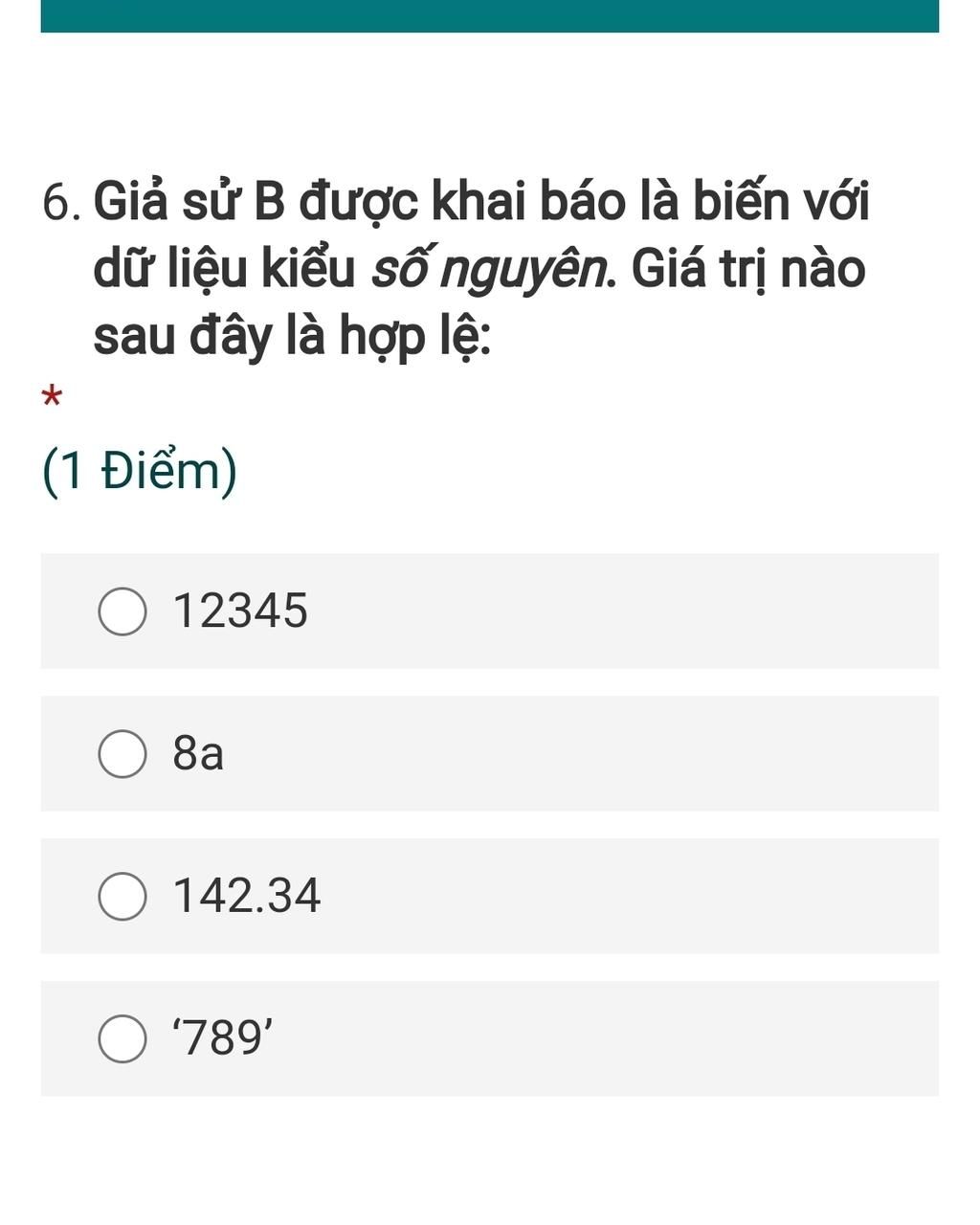Click the 8a answer label
Image resolution: width=980 pixels, height=1225 pixels.
coord(198,753)
